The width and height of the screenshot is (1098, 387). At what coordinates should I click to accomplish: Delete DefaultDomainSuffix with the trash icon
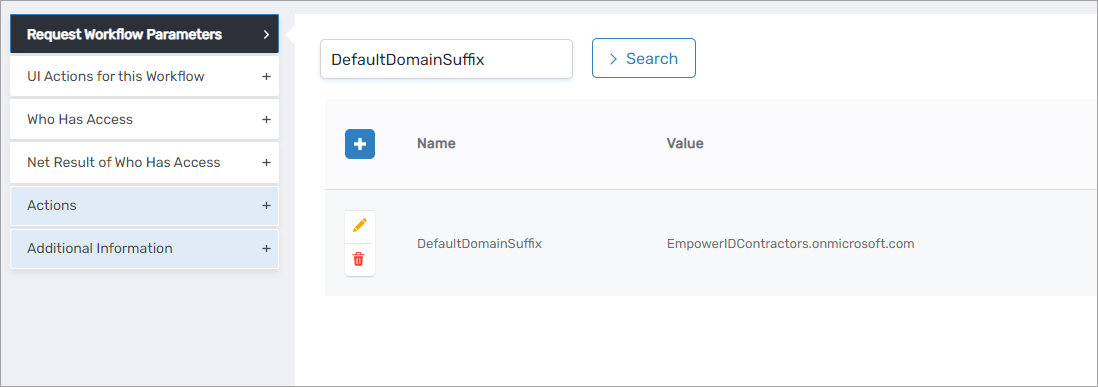click(360, 260)
